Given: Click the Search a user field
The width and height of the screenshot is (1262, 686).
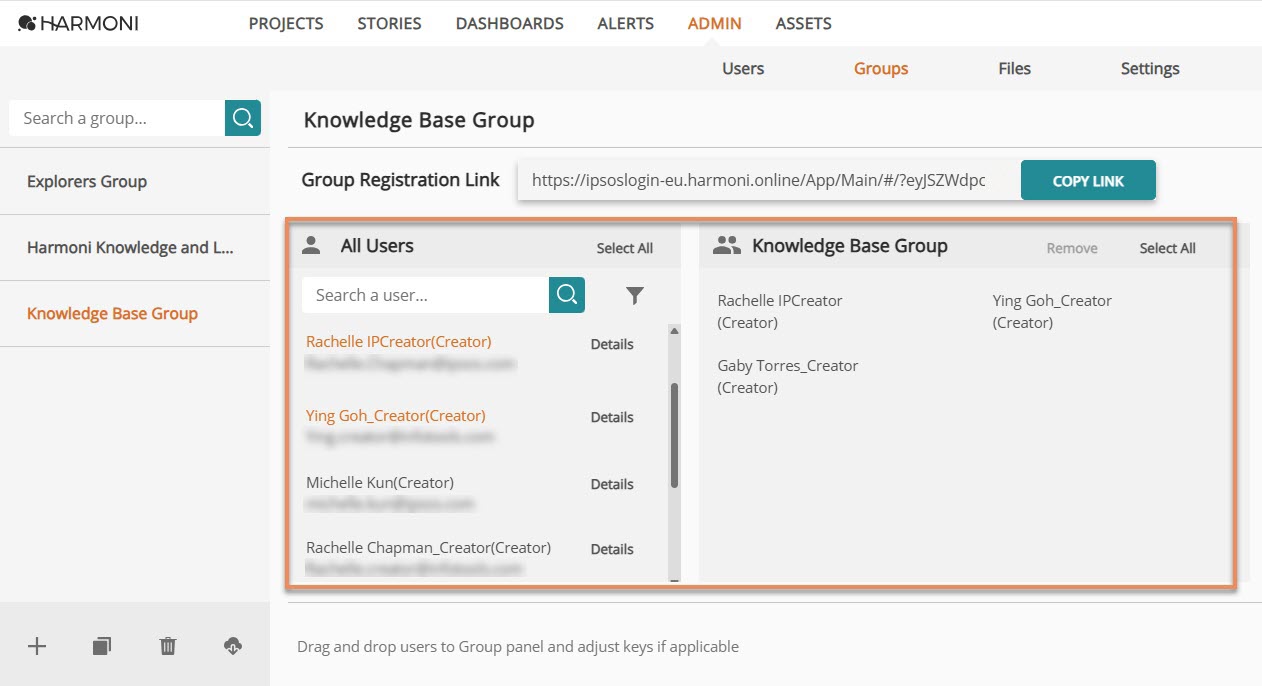Looking at the screenshot, I should click(x=425, y=295).
